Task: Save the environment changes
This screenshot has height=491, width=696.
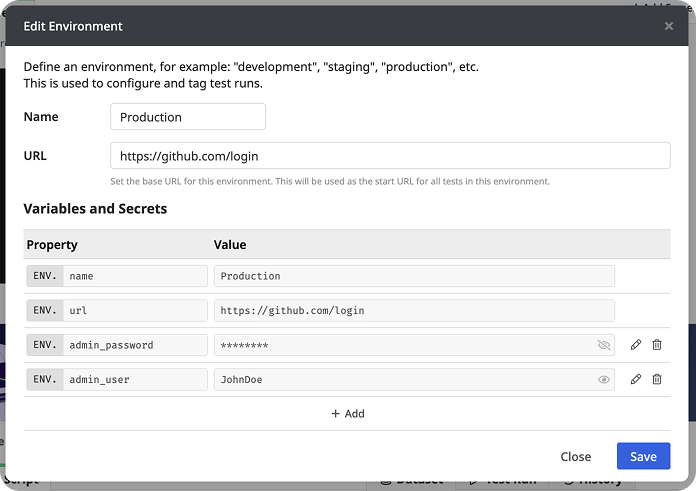Action: 643,456
